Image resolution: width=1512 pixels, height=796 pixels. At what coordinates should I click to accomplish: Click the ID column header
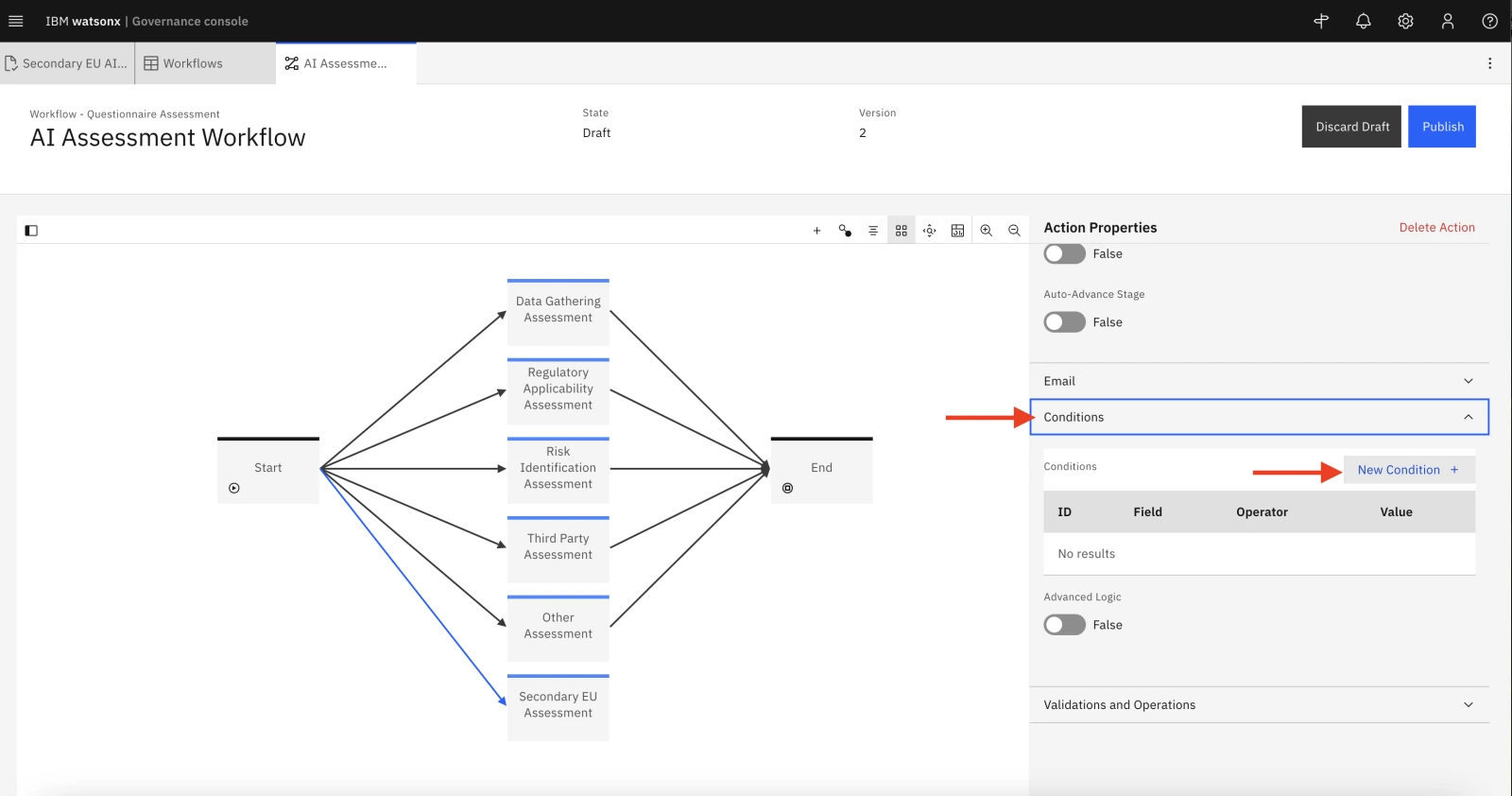point(1065,512)
